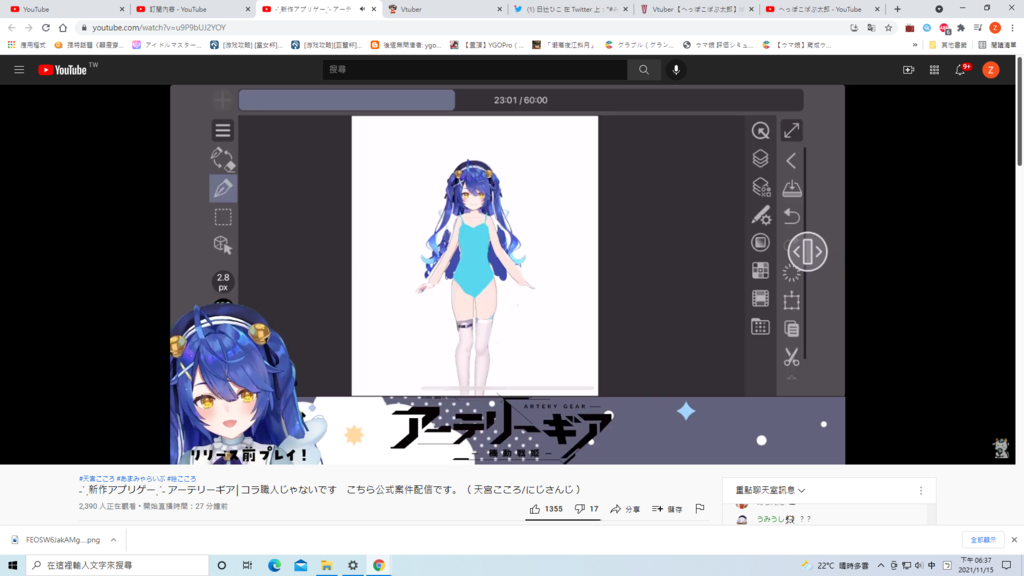Viewport: 1024px width, 576px height.
Task: Launch Microsoft Edge from the taskbar
Action: point(274,565)
